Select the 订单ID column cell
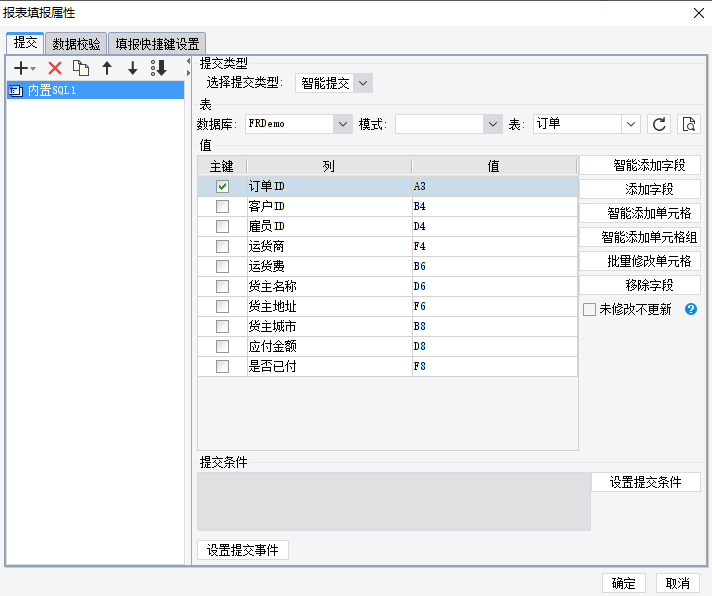The image size is (712, 596). tap(329, 186)
